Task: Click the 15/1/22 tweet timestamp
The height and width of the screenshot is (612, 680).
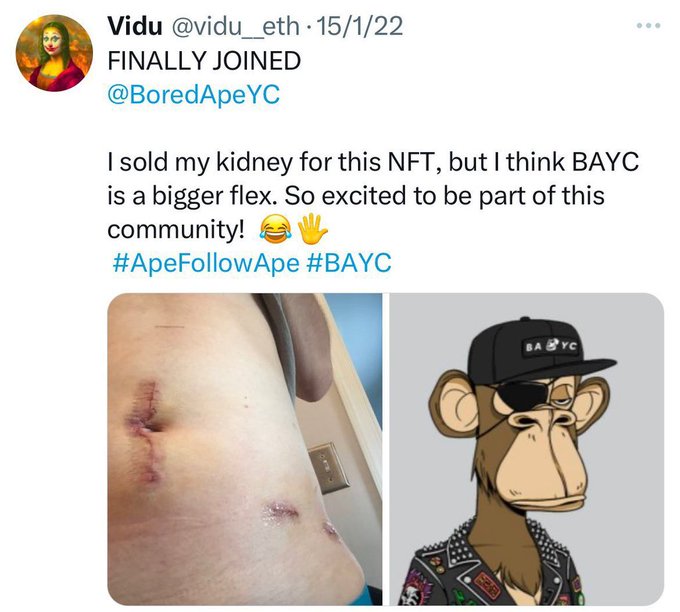Action: tap(362, 26)
